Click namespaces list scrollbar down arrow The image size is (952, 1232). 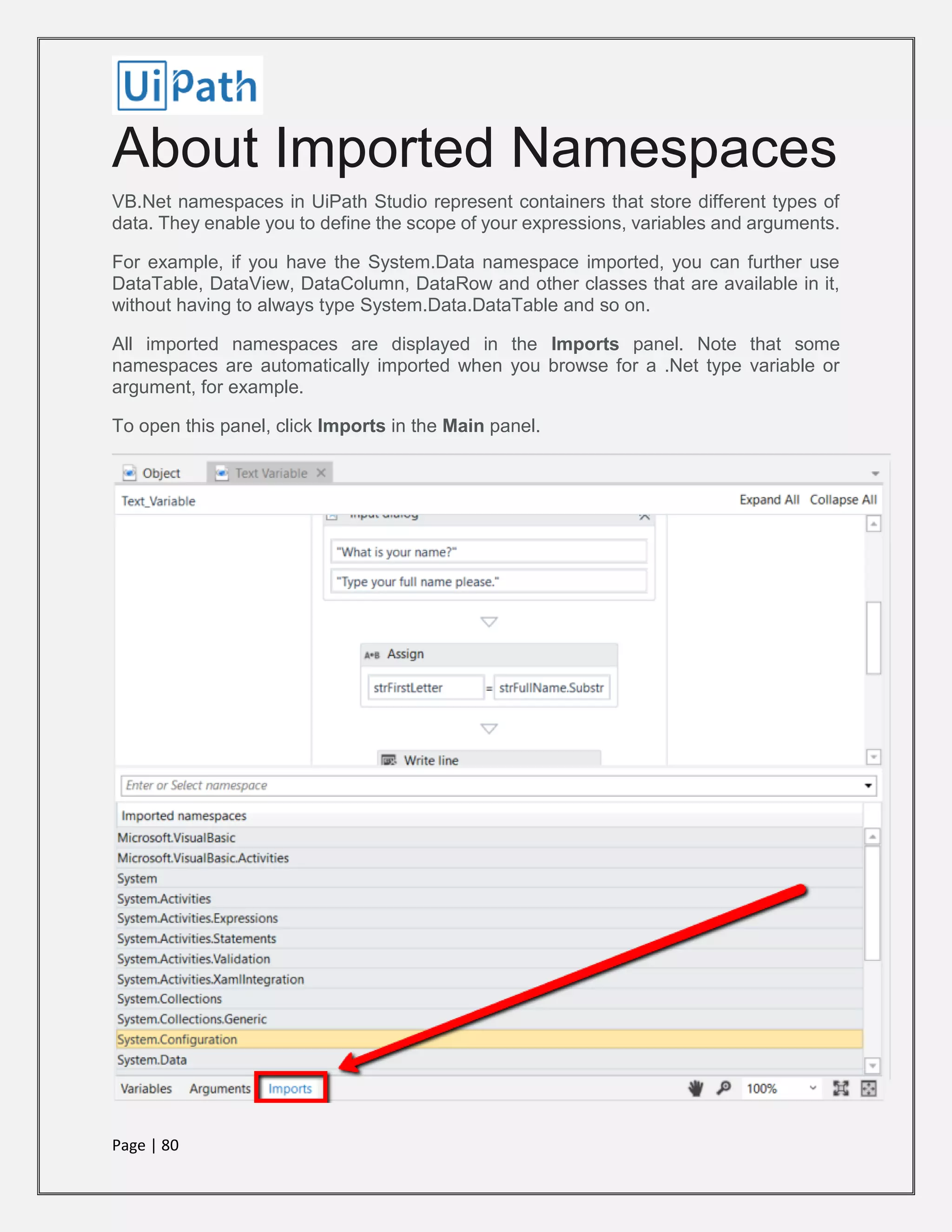pyautogui.click(x=873, y=1066)
